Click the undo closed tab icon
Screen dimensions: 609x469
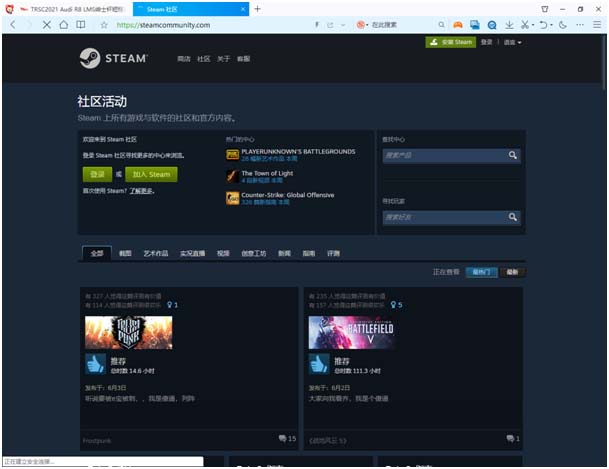(543, 25)
